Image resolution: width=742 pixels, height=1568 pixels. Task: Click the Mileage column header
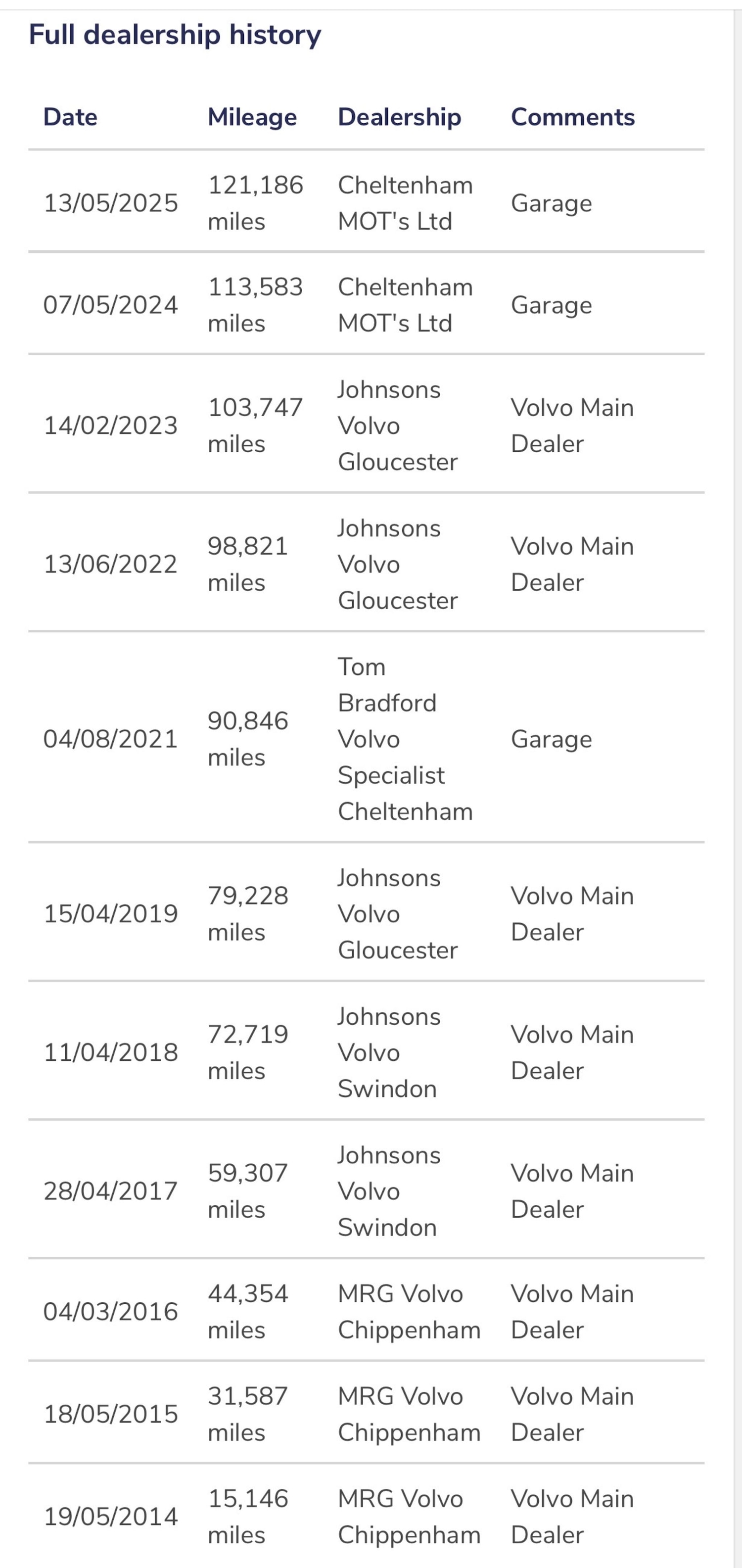tap(252, 117)
